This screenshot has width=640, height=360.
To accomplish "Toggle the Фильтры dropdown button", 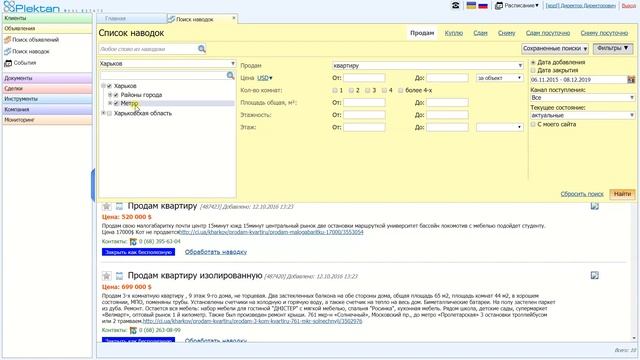I will [x=613, y=49].
